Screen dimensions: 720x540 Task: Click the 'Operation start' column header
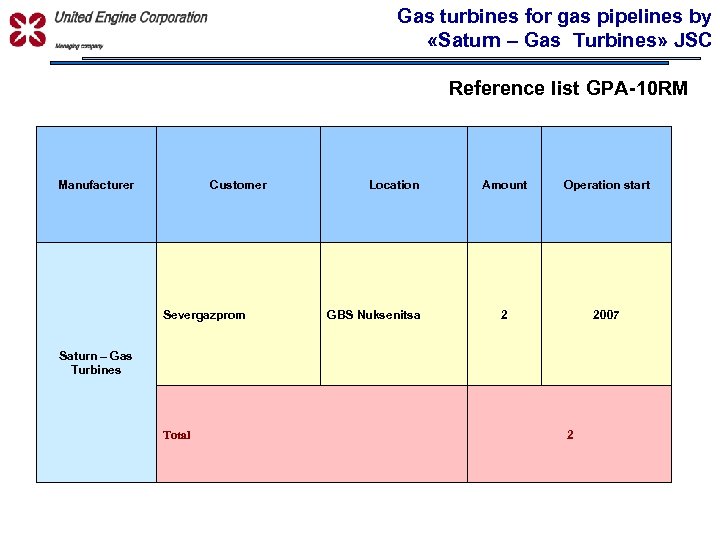click(x=607, y=185)
